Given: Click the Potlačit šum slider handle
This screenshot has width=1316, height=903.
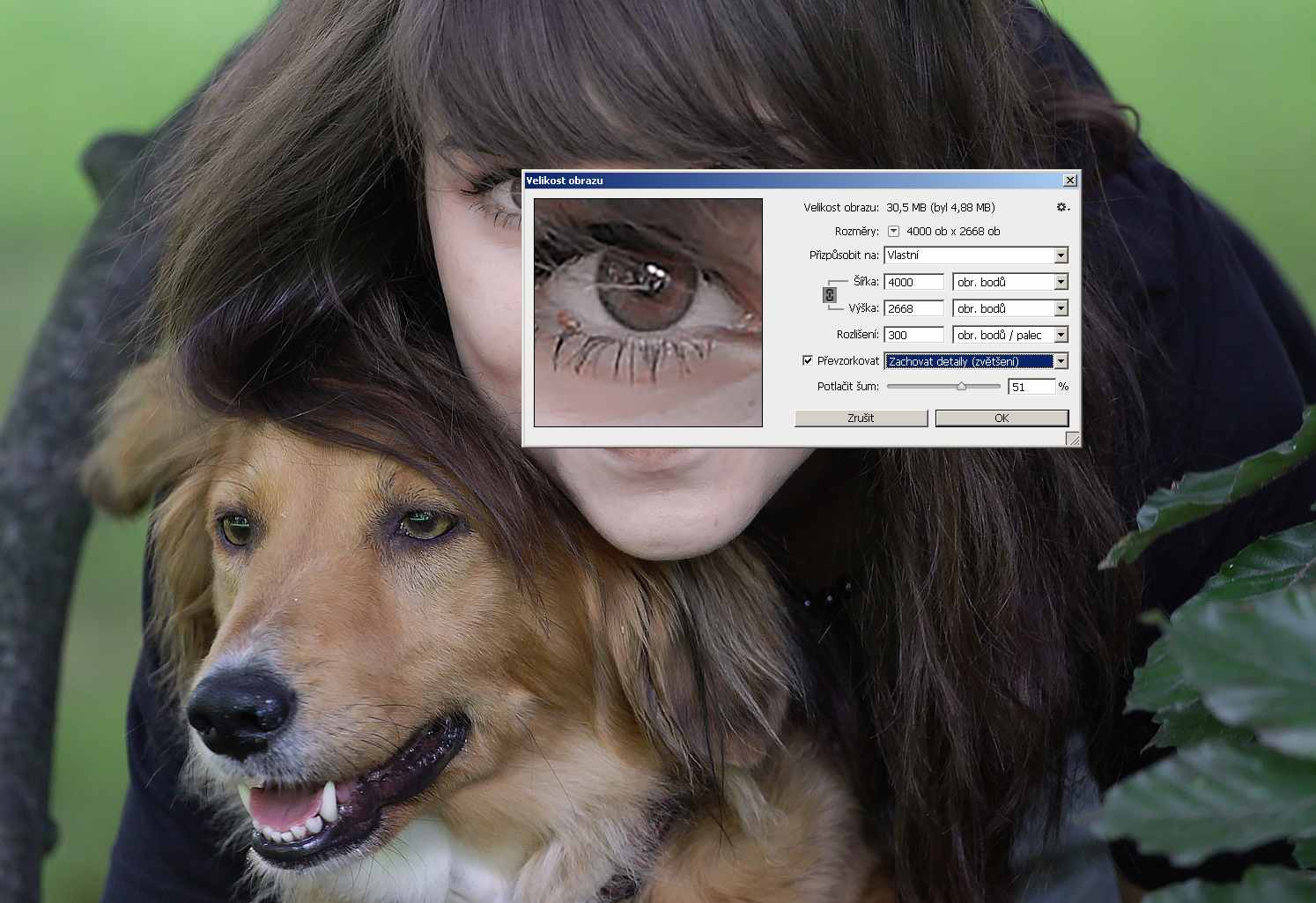Looking at the screenshot, I should pyautogui.click(x=961, y=386).
